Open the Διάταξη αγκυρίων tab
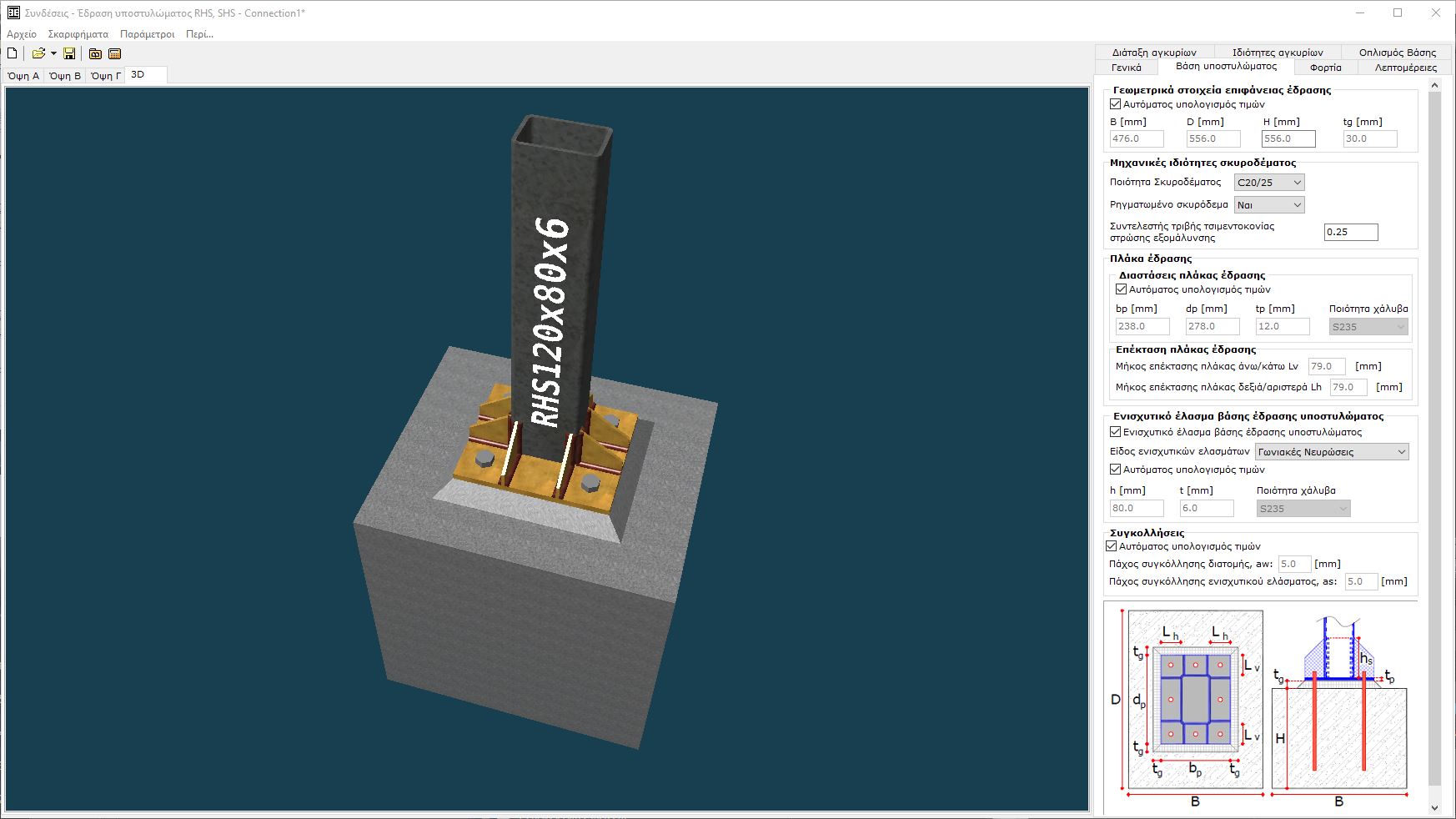 1154,53
